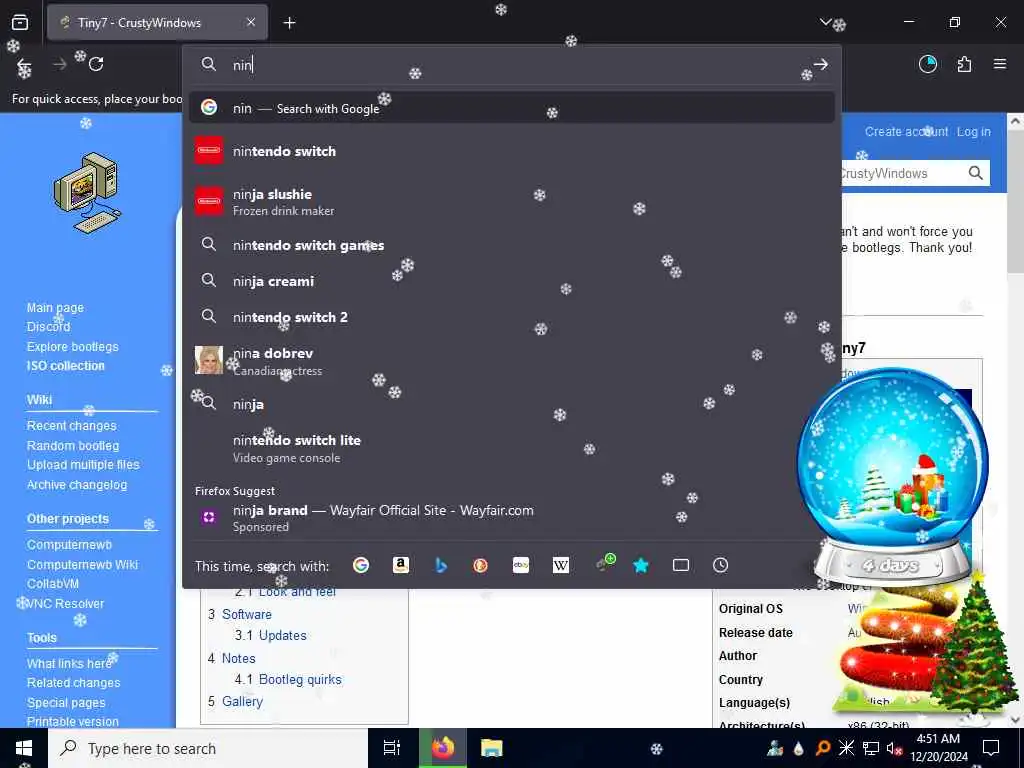The height and width of the screenshot is (768, 1024).
Task: Select the nintendo switch suggestion
Action: (x=512, y=151)
